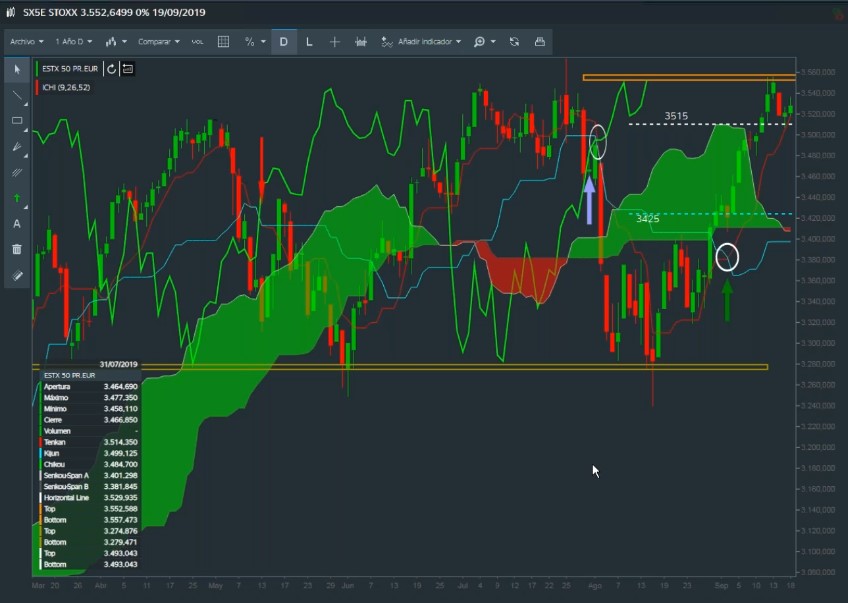Select the trend line drawing tool

click(x=17, y=95)
